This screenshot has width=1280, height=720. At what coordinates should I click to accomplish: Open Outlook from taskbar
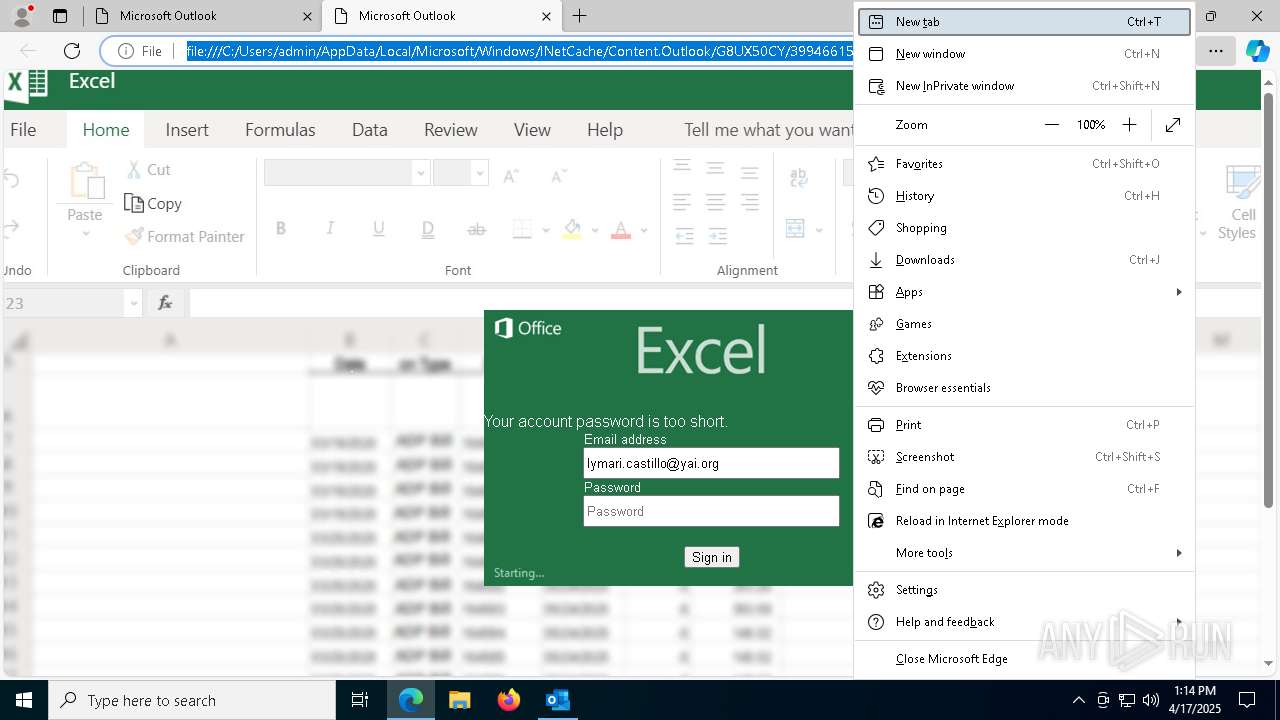(558, 700)
